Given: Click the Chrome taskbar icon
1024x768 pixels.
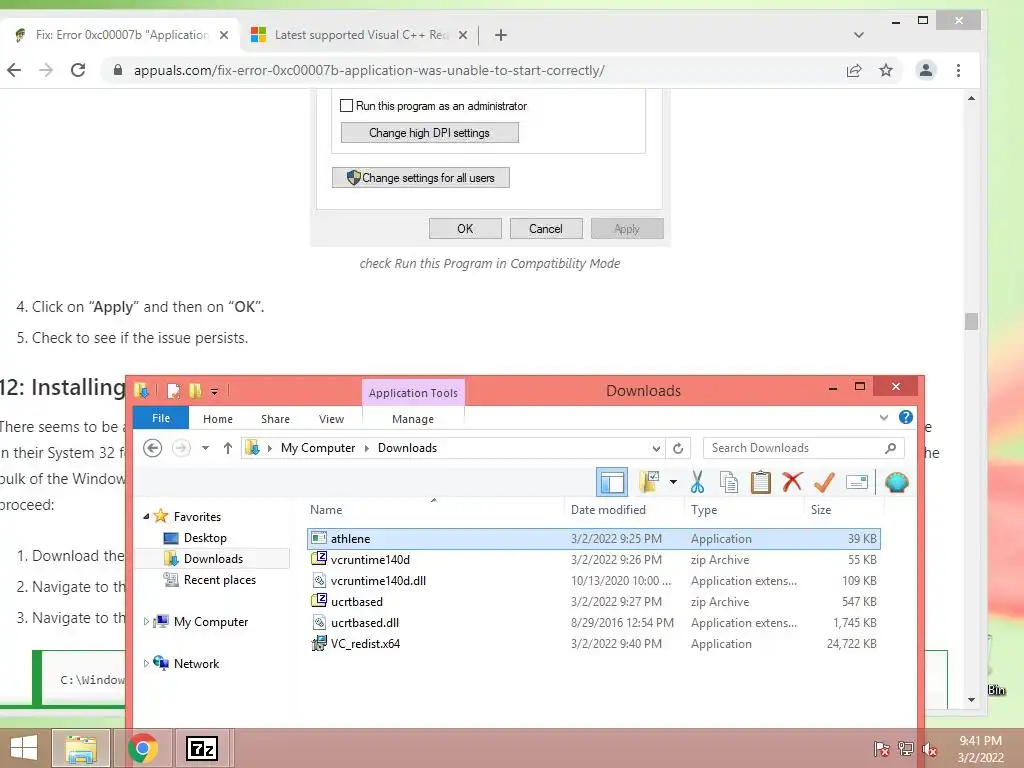Looking at the screenshot, I should click(x=142, y=748).
